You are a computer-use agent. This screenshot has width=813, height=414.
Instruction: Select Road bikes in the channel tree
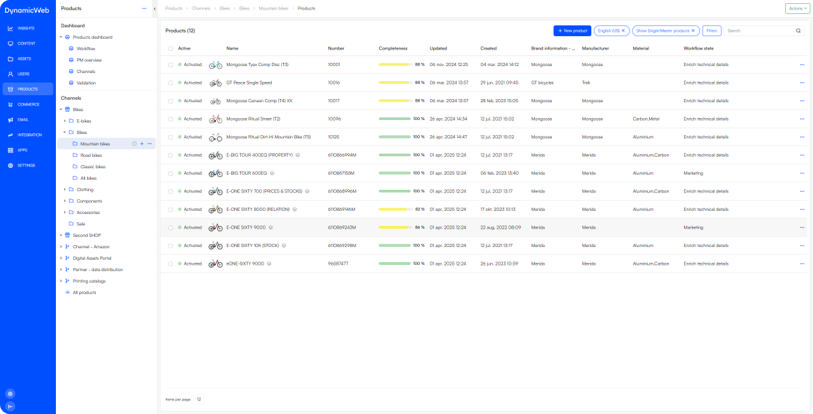(91, 155)
